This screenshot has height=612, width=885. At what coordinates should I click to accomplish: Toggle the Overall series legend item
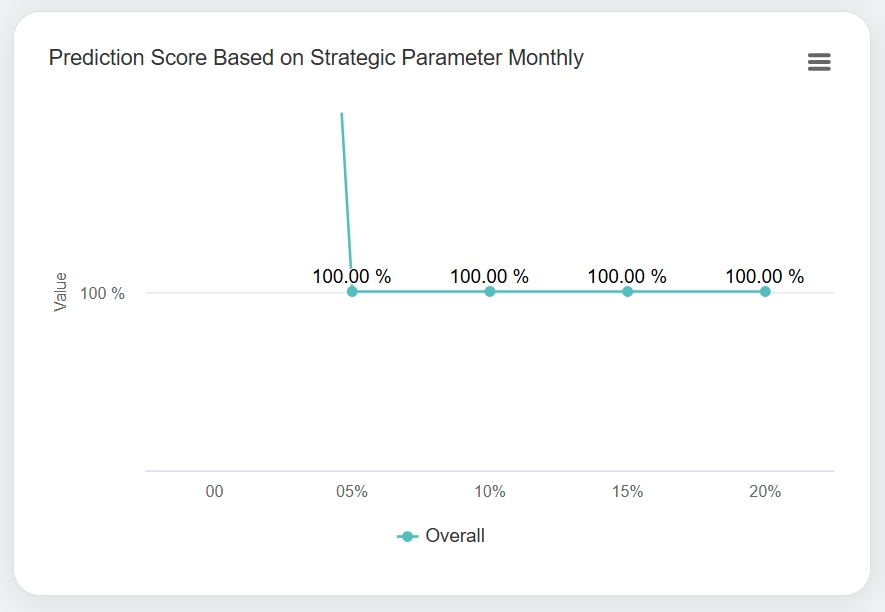[x=454, y=536]
